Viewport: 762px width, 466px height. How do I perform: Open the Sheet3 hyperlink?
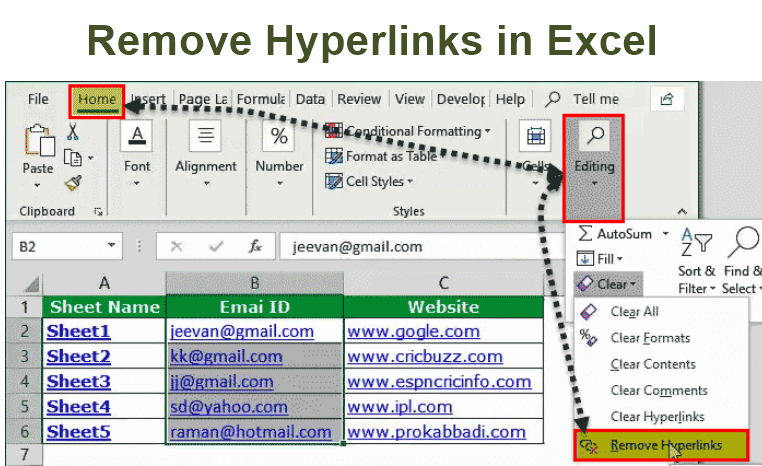pyautogui.click(x=78, y=381)
